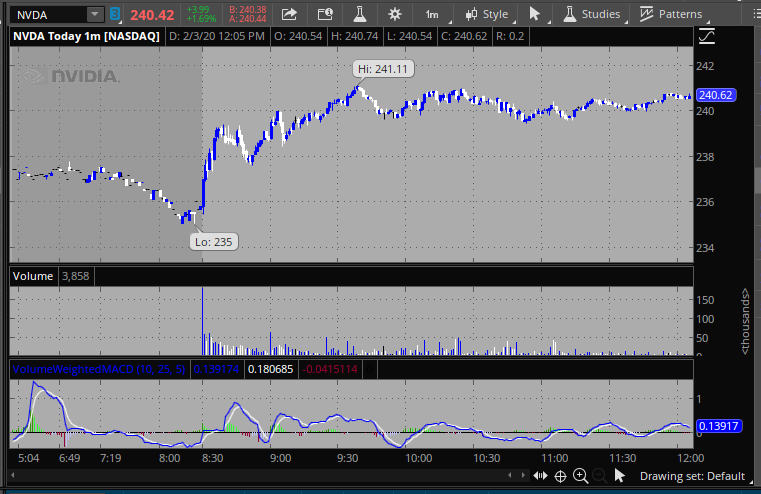Open chart settings gear icon
761x494 pixels.
[395, 15]
